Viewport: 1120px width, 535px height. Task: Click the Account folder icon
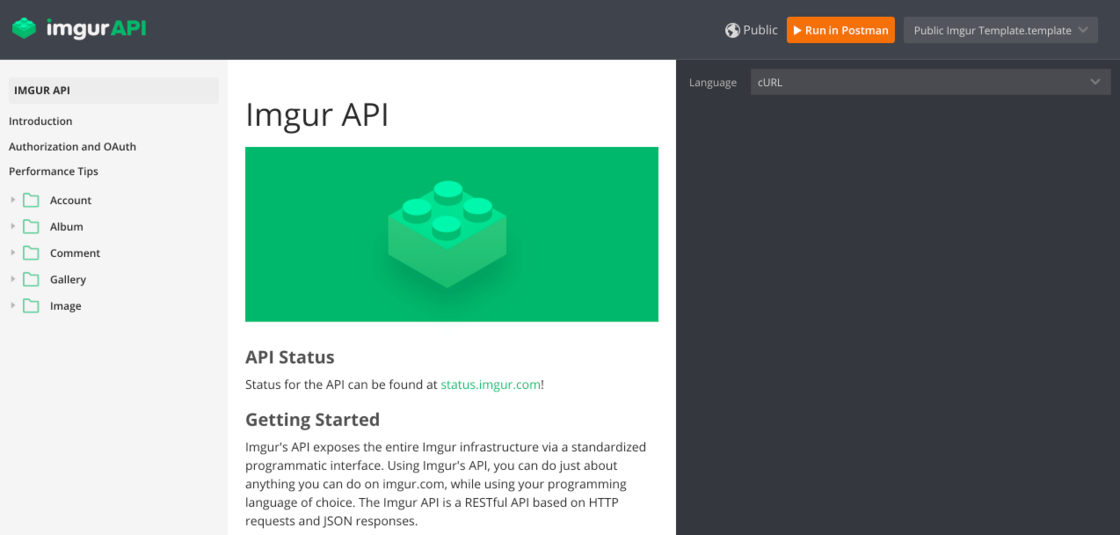point(31,201)
